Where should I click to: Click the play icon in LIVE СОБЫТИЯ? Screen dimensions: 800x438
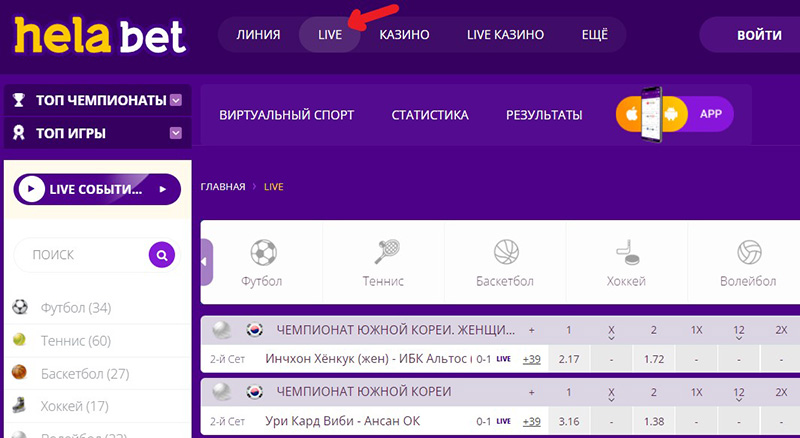coord(31,189)
